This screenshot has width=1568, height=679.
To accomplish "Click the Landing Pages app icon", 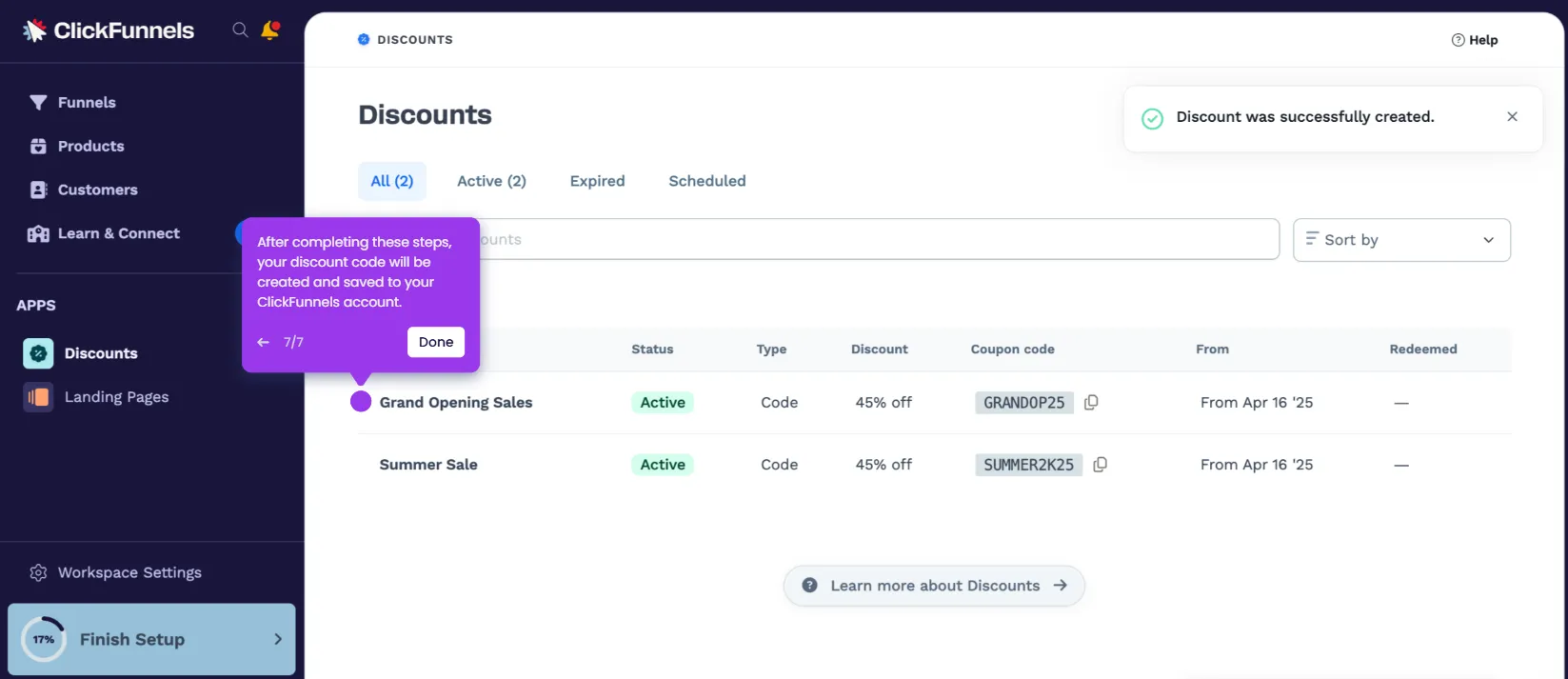I will coord(38,397).
